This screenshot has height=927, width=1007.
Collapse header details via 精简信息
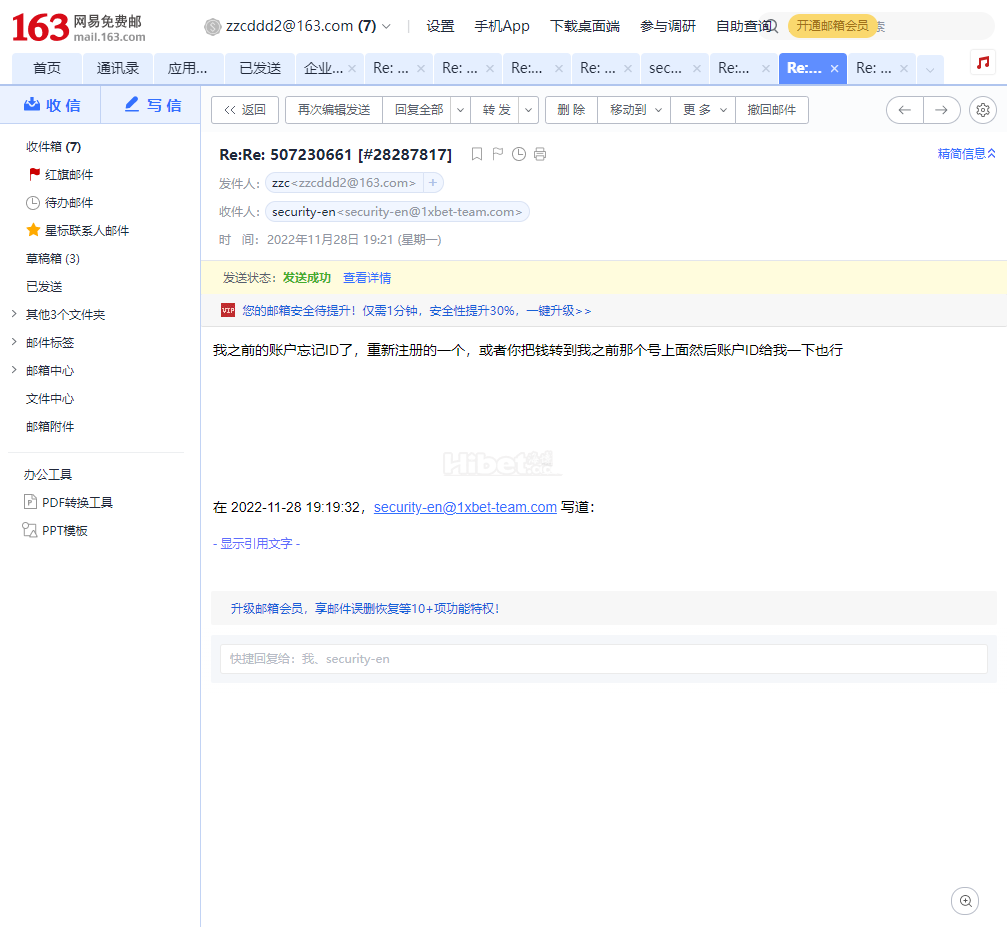pyautogui.click(x=966, y=154)
